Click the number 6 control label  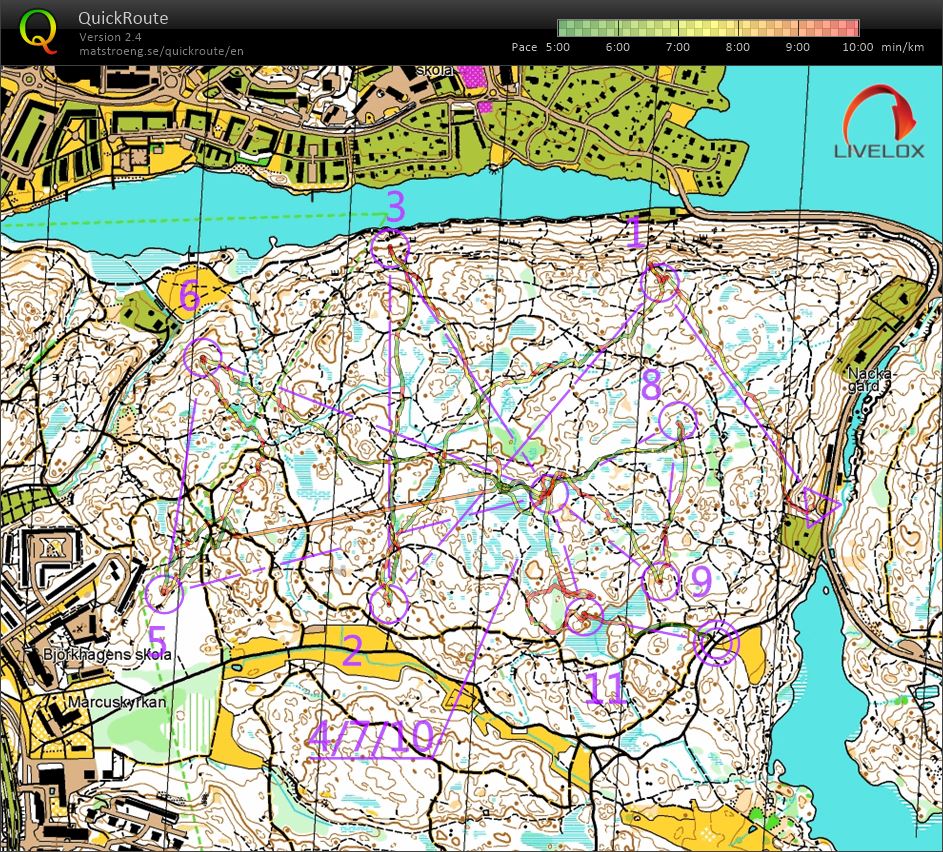tap(189, 296)
